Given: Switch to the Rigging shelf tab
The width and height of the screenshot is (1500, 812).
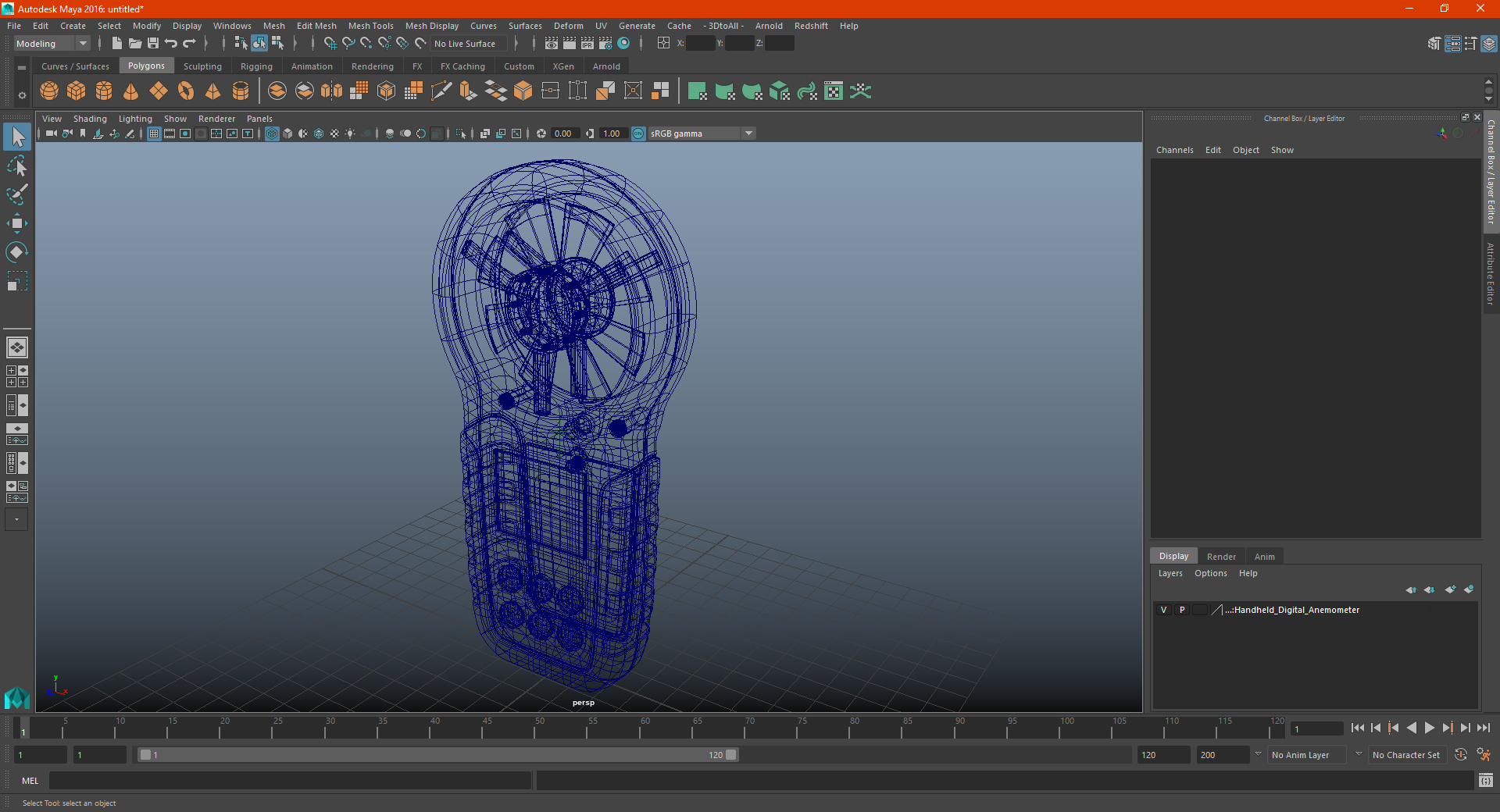Looking at the screenshot, I should click(256, 66).
